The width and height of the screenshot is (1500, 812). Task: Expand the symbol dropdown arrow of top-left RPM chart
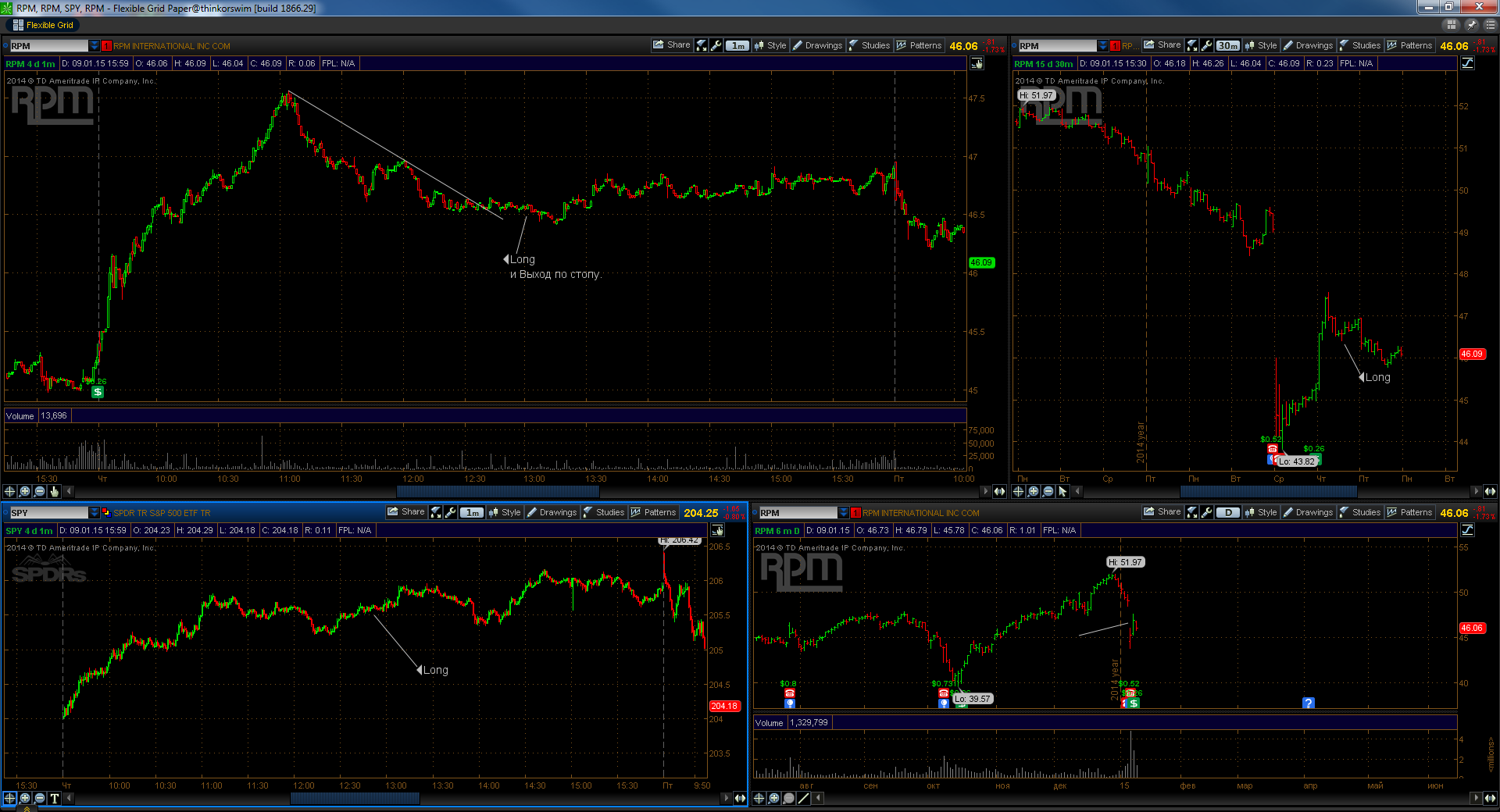[95, 46]
